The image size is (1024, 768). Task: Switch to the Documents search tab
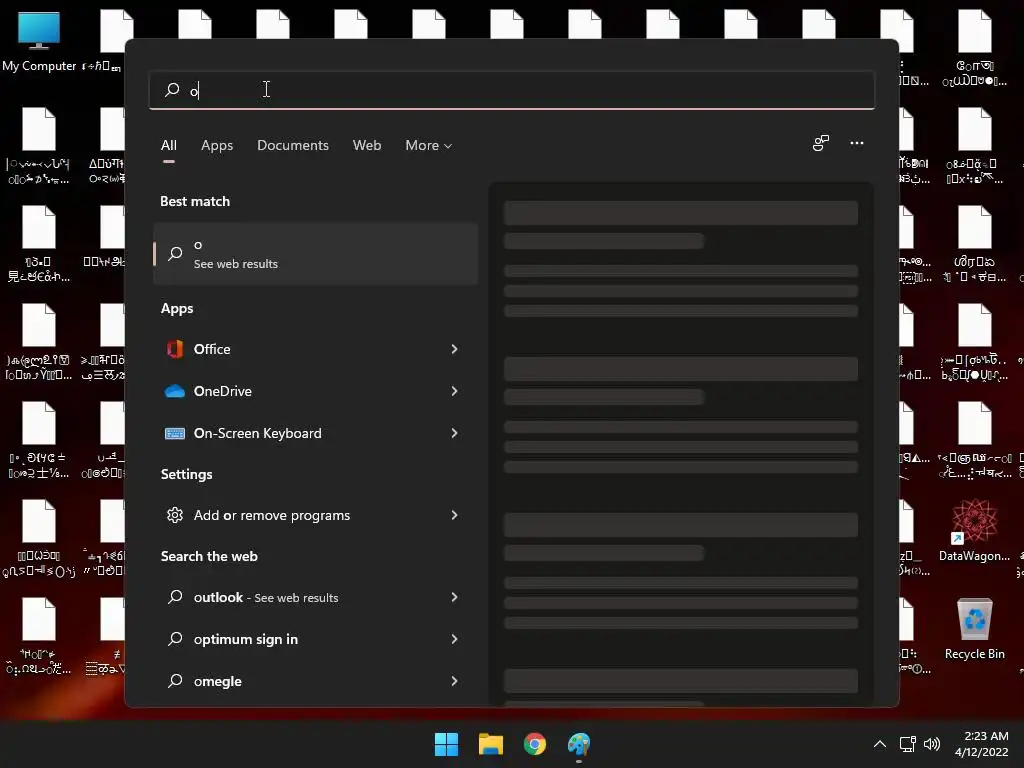pyautogui.click(x=293, y=146)
